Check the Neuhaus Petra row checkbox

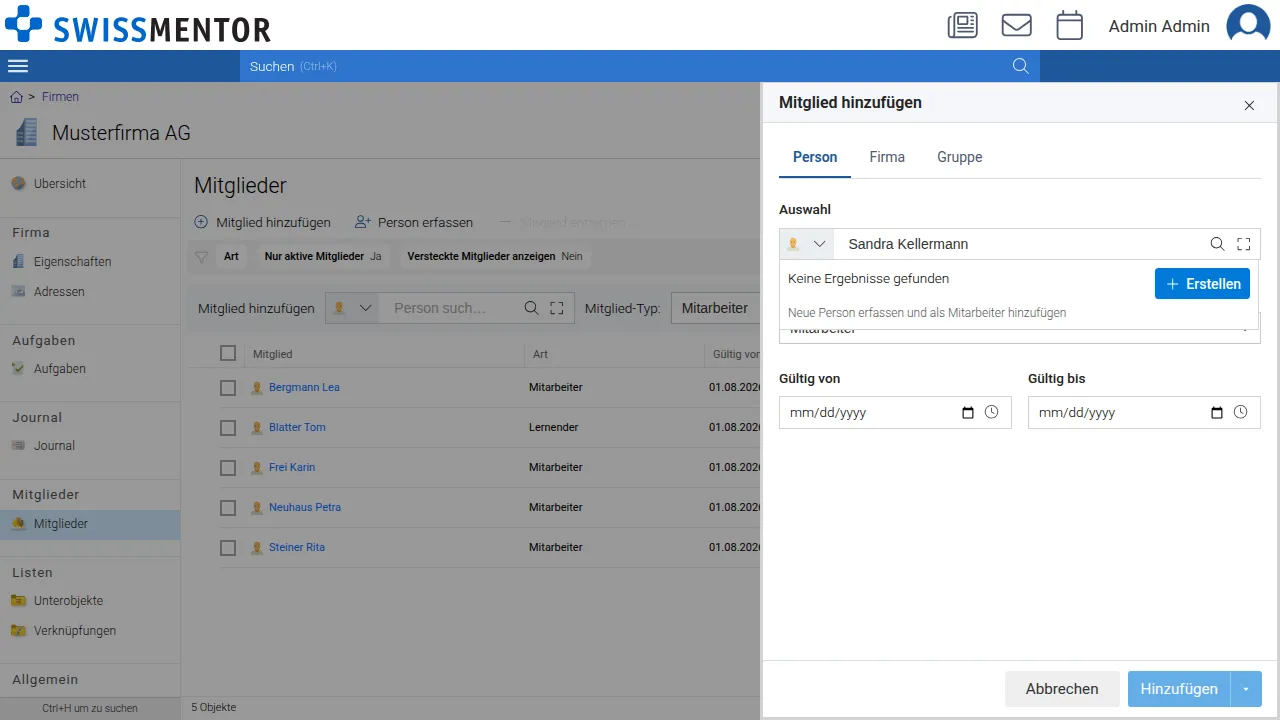point(228,507)
